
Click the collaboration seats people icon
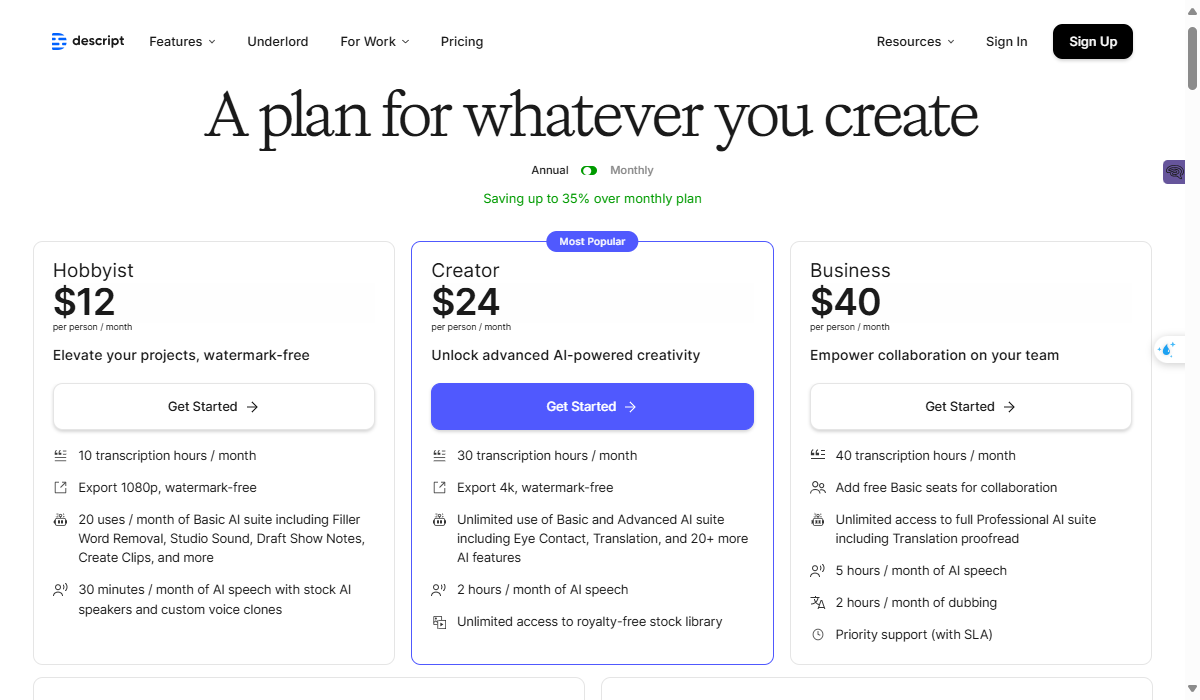[x=818, y=488]
